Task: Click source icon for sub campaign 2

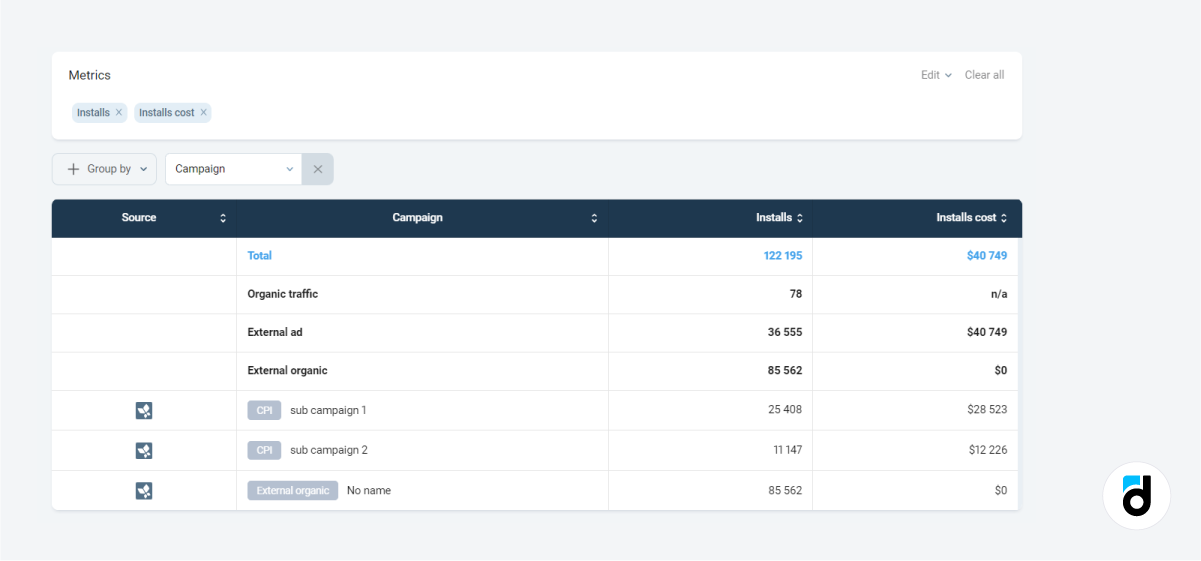Action: click(x=144, y=450)
